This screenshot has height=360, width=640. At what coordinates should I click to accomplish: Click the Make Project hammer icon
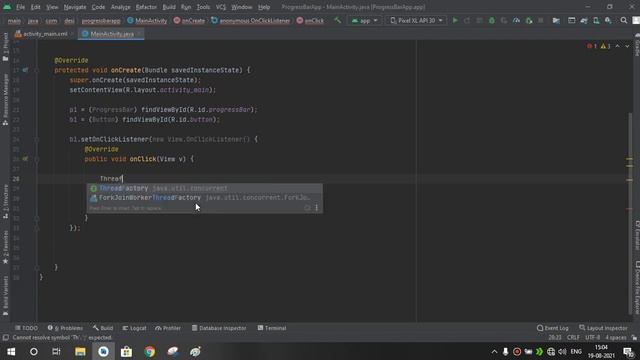click(337, 20)
